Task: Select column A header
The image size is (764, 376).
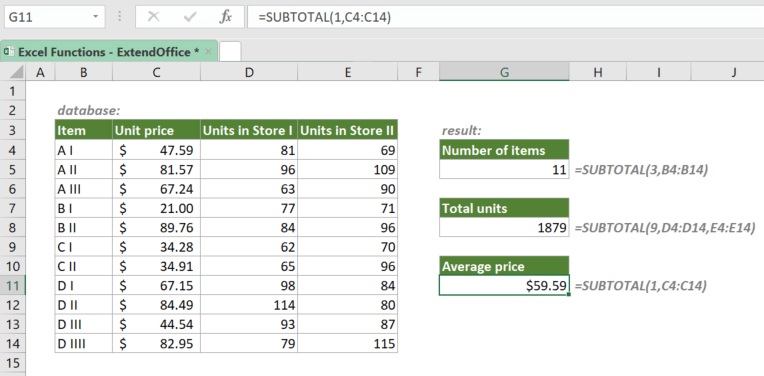Action: click(x=40, y=73)
